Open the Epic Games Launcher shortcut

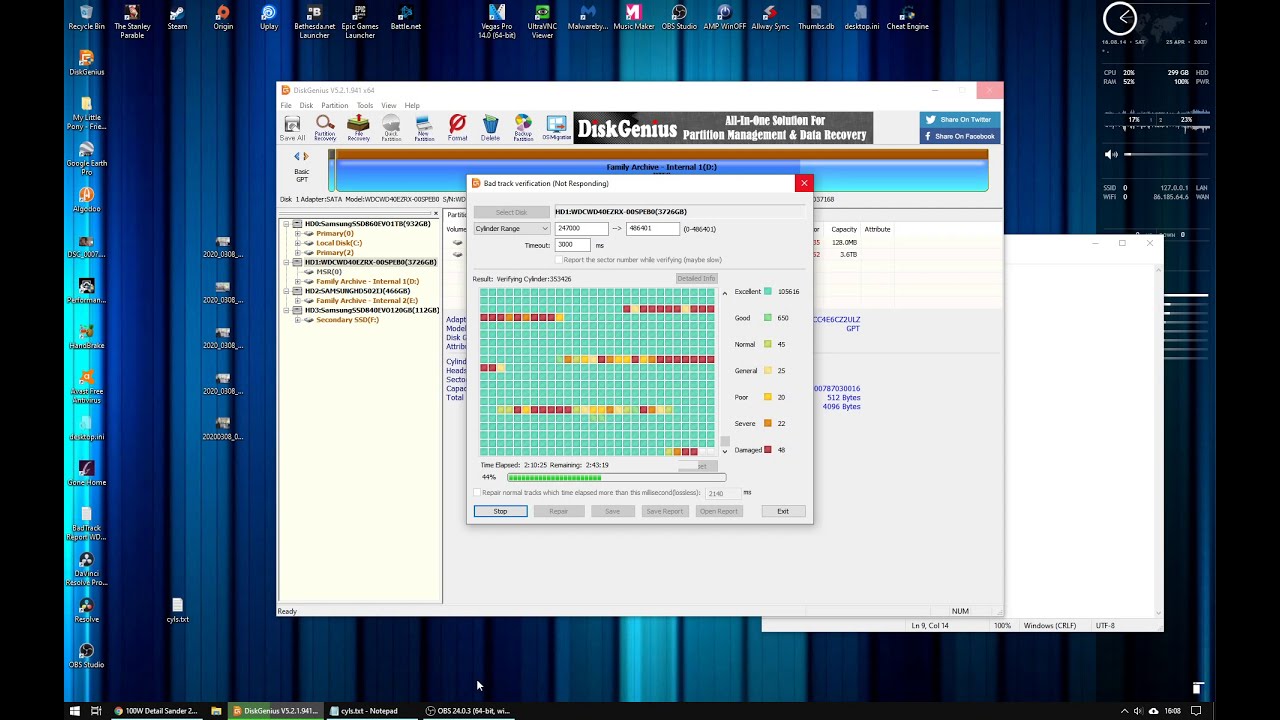[x=360, y=22]
